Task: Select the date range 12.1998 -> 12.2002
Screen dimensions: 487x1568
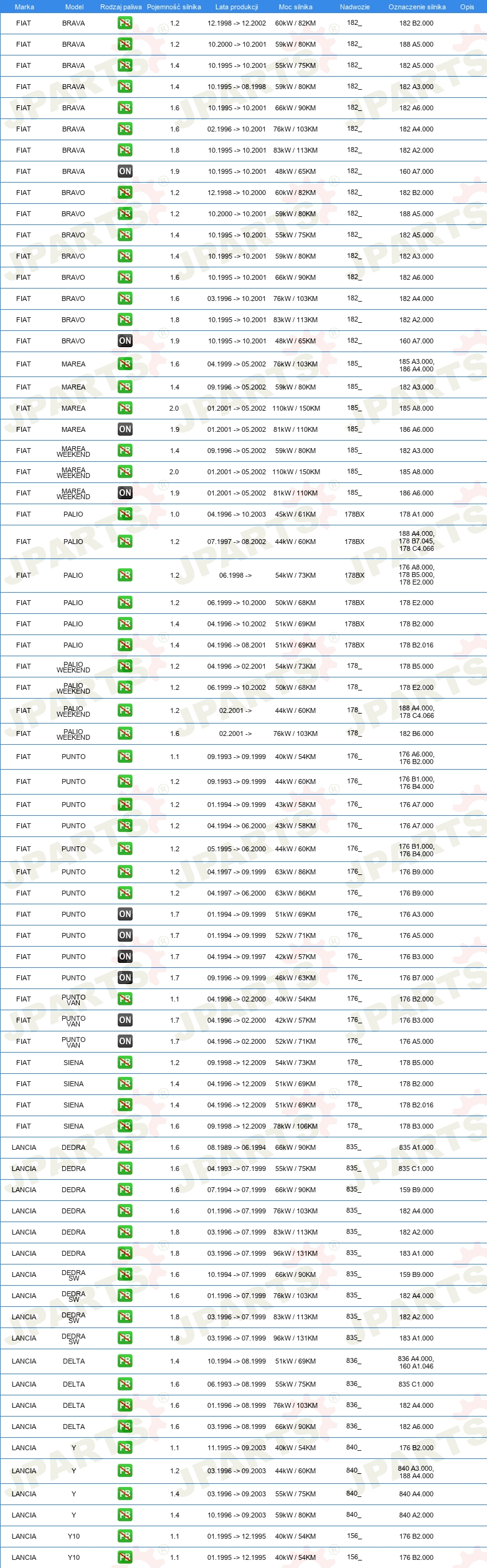Action: tap(237, 23)
